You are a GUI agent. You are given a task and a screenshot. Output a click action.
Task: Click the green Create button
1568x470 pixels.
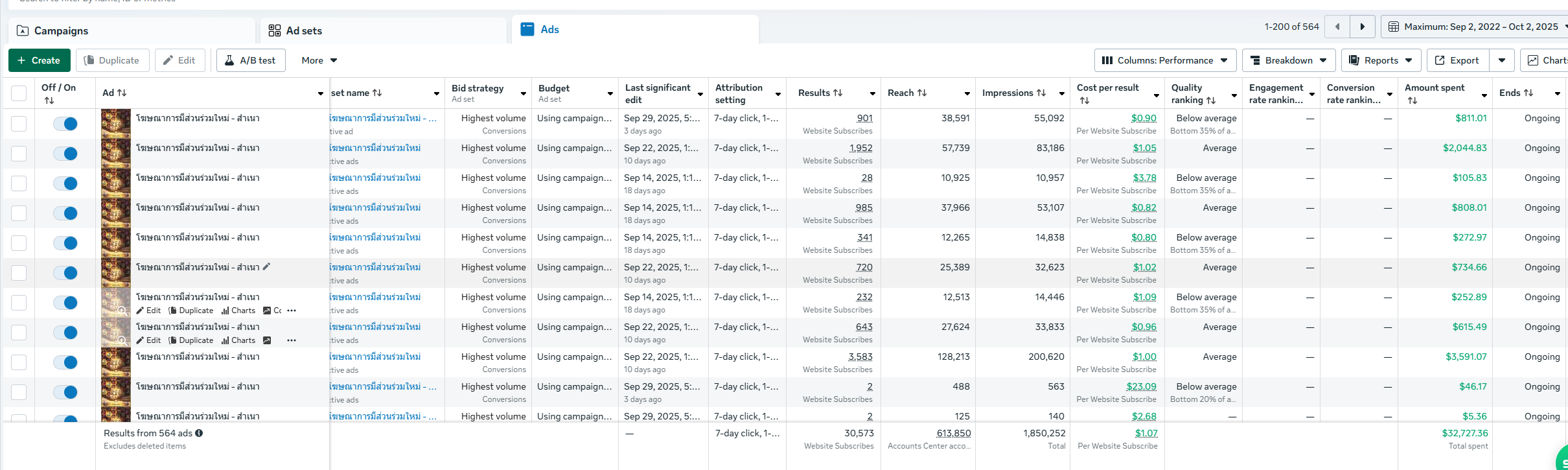40,60
